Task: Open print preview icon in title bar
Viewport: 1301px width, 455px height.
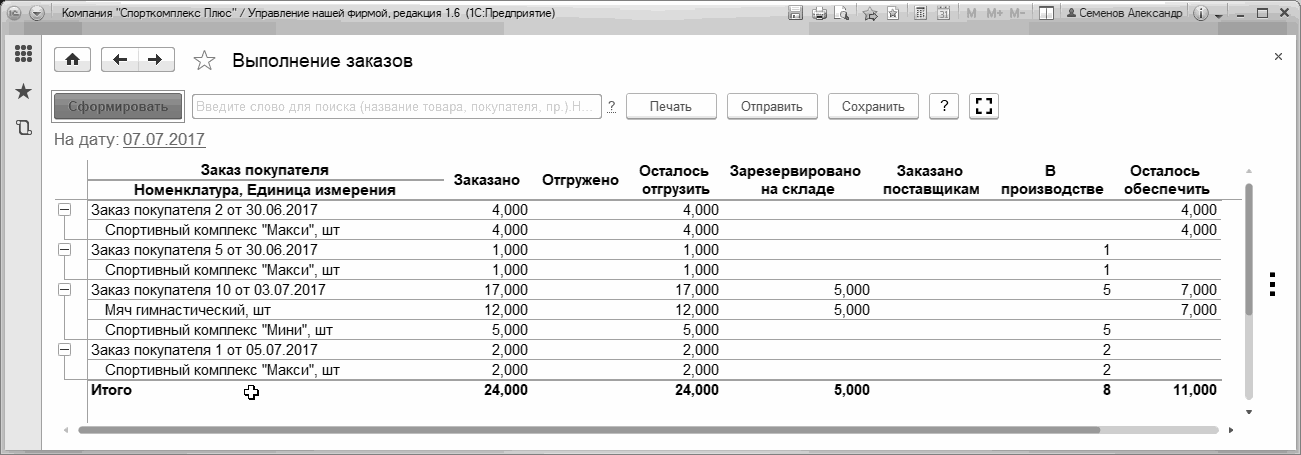Action: pyautogui.click(x=841, y=14)
